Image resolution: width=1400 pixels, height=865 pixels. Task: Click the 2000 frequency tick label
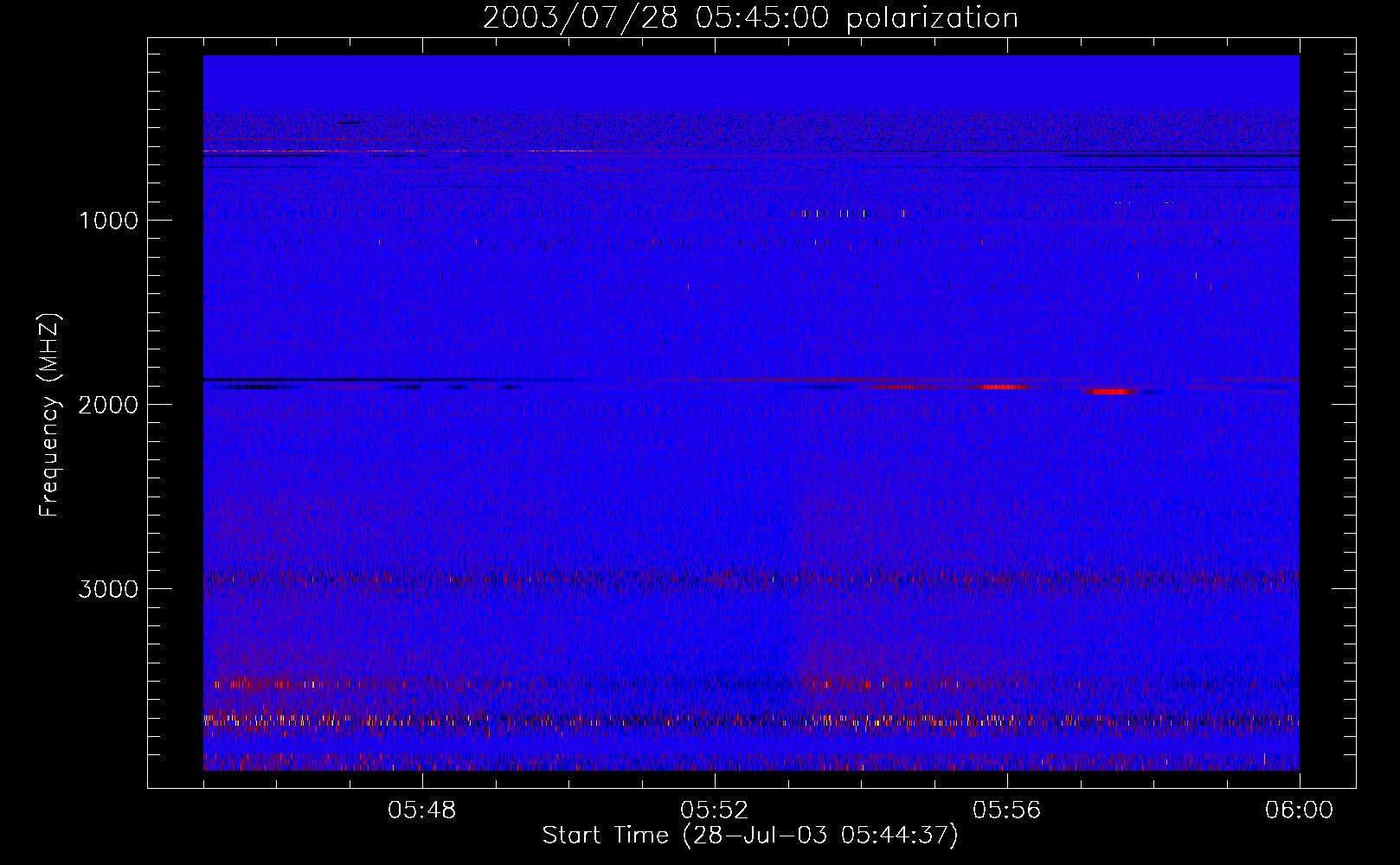[108, 405]
